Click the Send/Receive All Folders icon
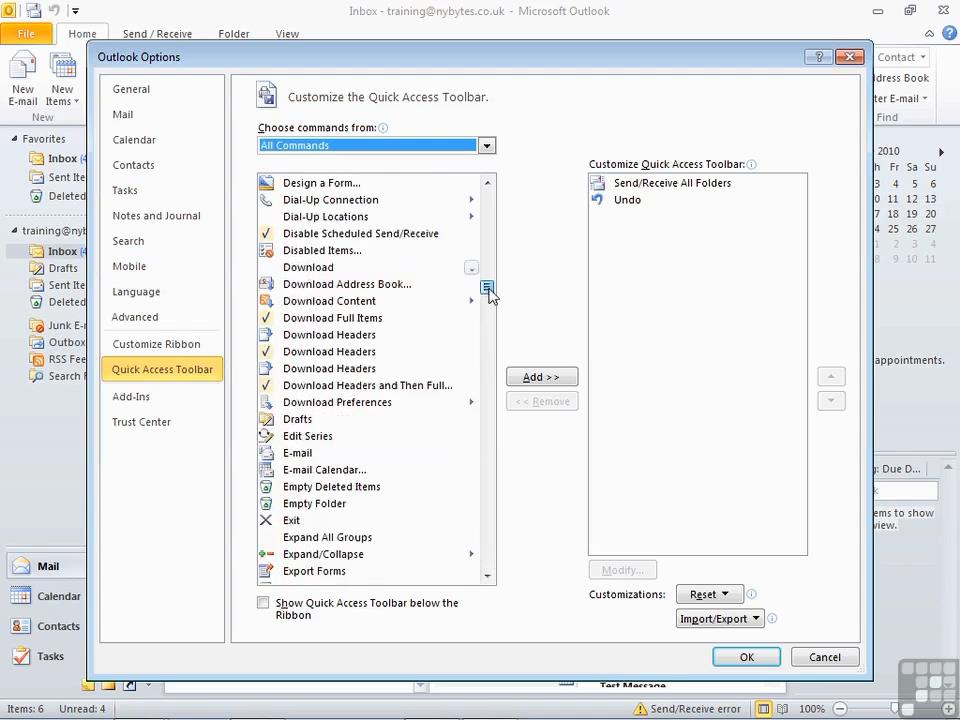Image resolution: width=960 pixels, height=720 pixels. click(x=598, y=182)
